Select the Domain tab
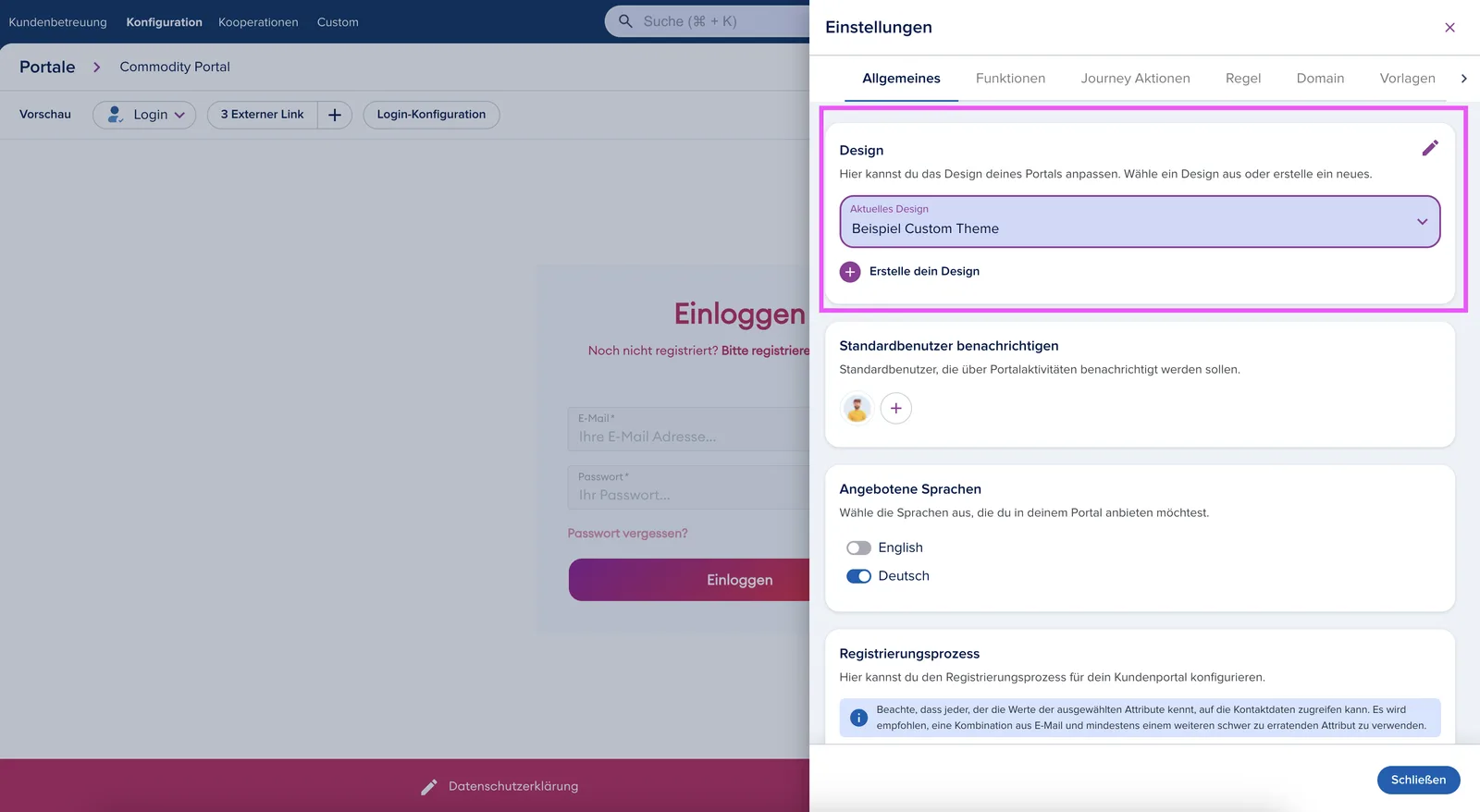 pyautogui.click(x=1320, y=79)
